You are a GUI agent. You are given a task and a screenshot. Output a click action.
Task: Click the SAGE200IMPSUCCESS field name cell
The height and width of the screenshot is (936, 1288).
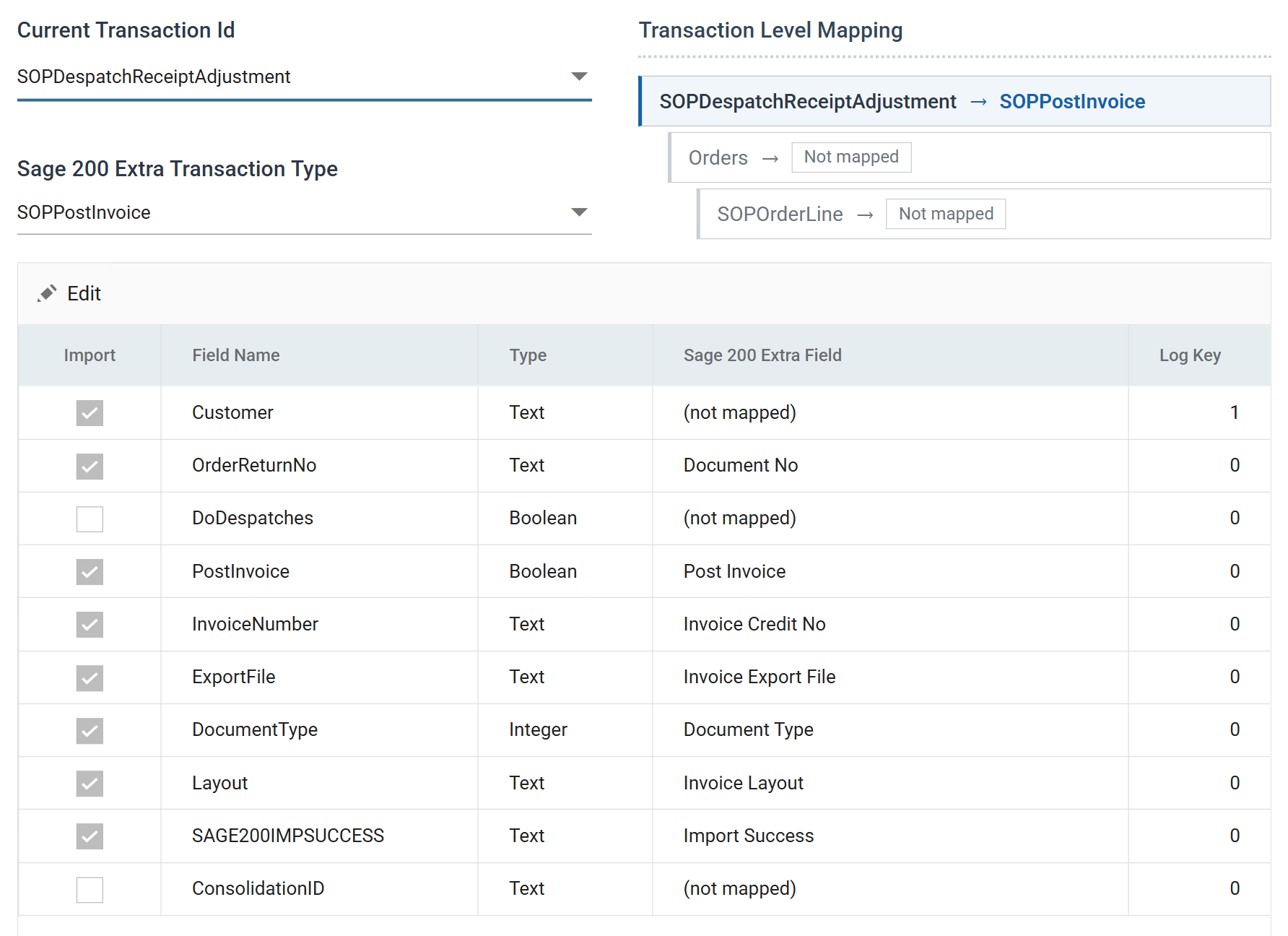[319, 836]
